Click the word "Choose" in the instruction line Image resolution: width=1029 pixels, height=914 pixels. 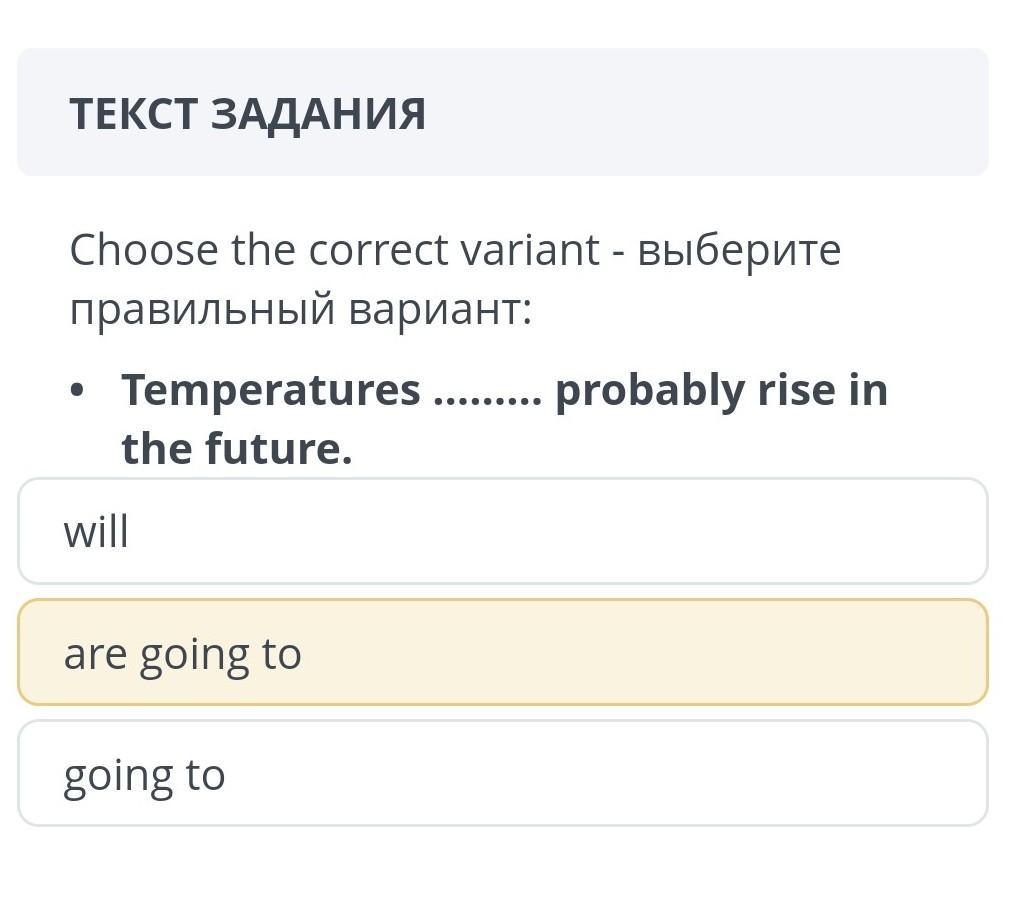pos(143,250)
